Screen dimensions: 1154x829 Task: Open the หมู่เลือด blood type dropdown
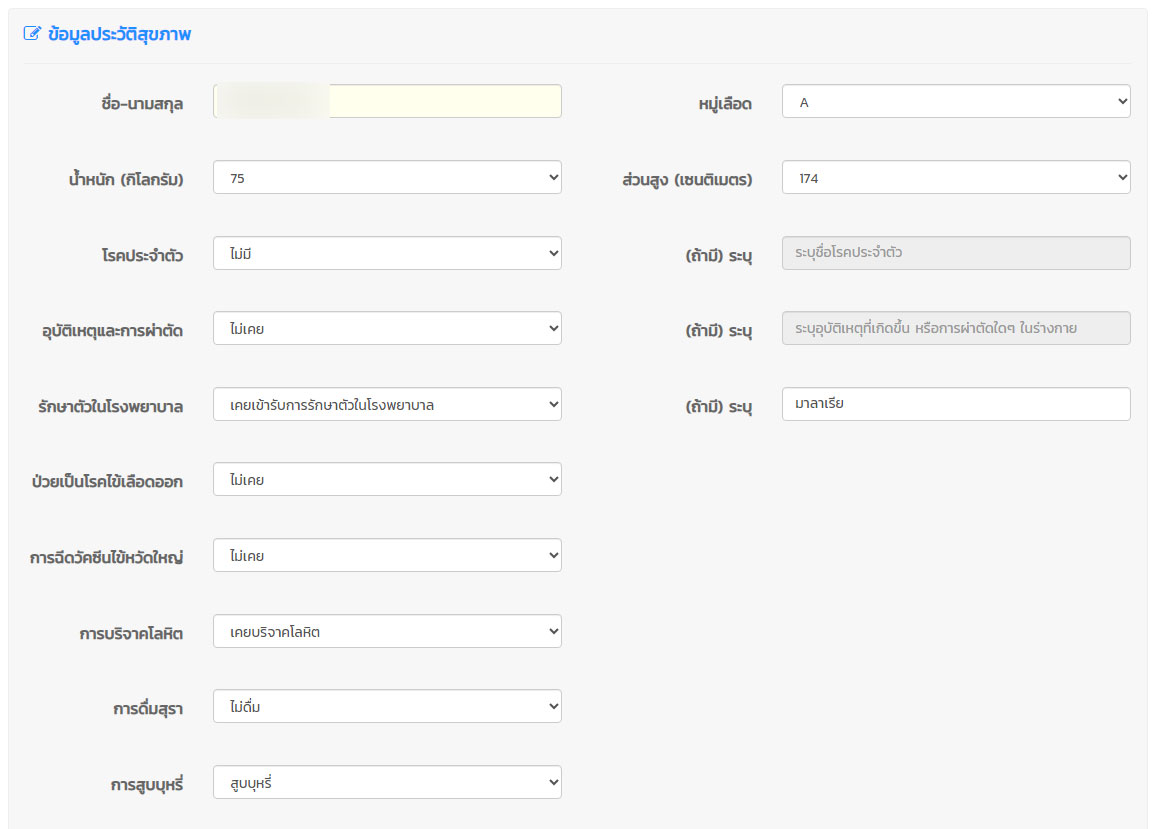[x=955, y=102]
